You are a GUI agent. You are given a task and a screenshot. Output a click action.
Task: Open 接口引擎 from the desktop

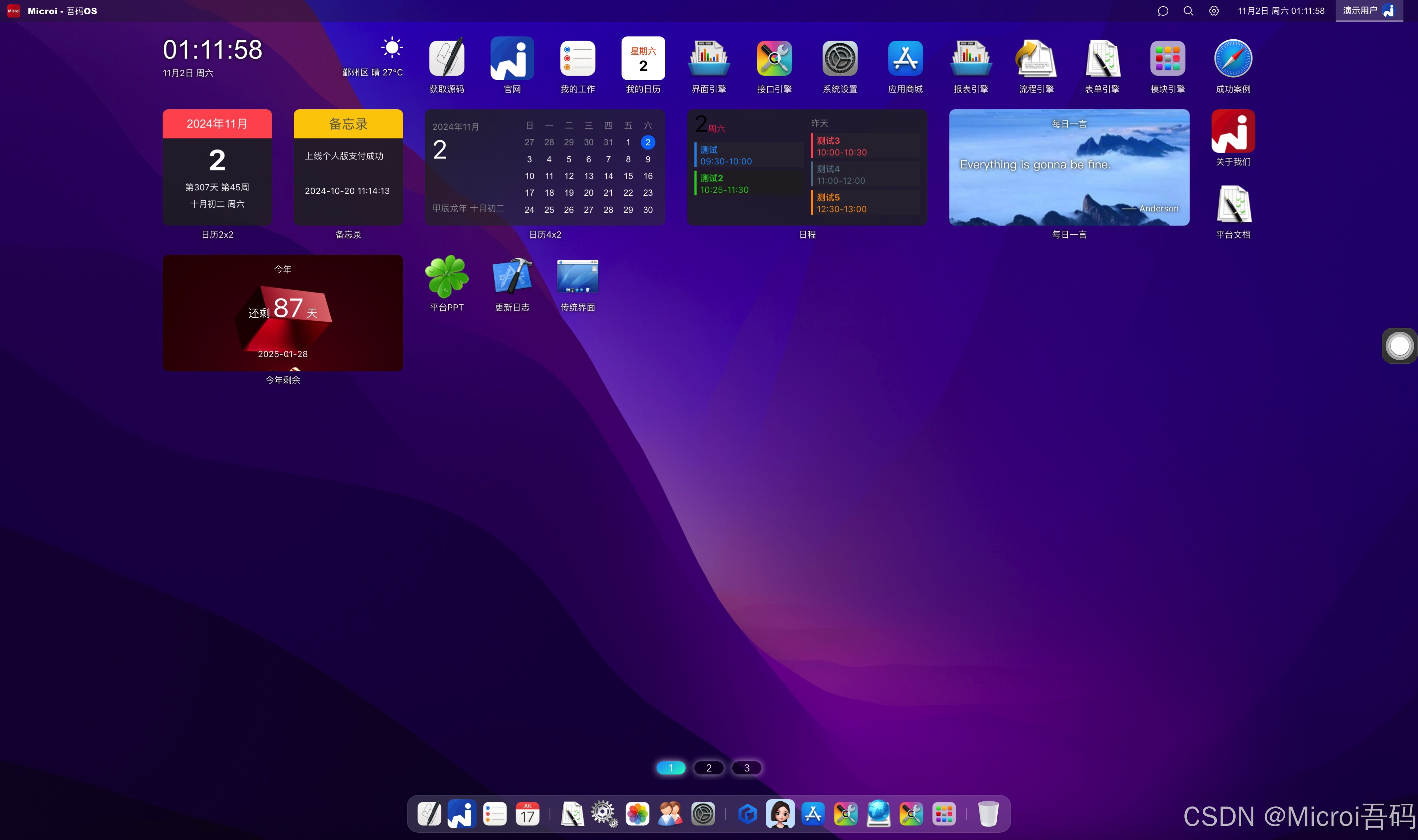[x=774, y=59]
